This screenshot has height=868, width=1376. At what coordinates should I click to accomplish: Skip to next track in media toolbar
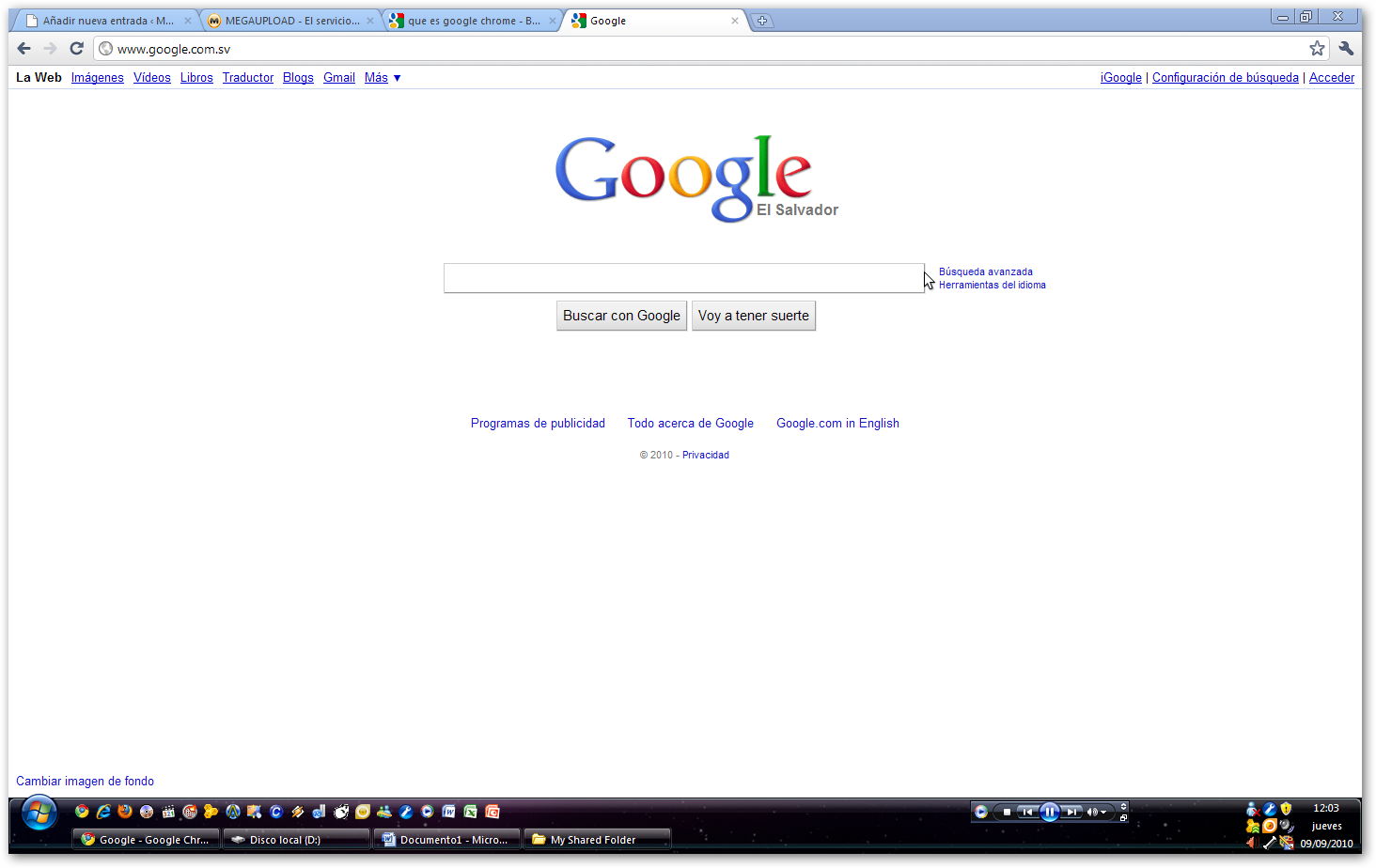[x=1071, y=812]
